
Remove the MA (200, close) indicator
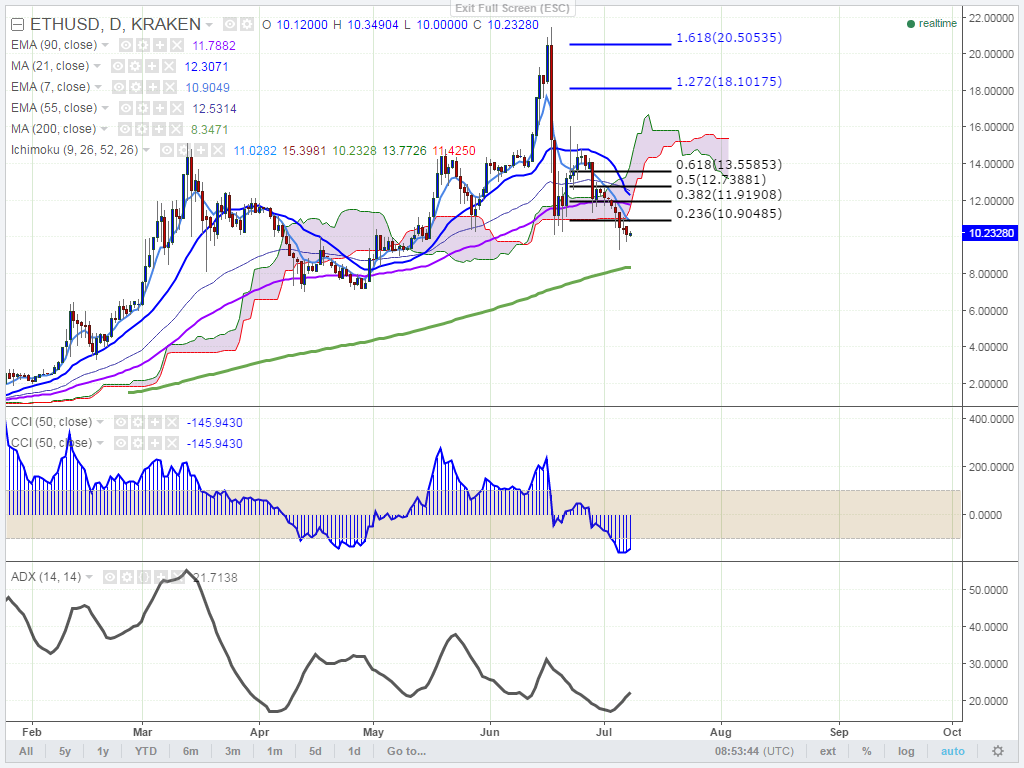tap(176, 129)
